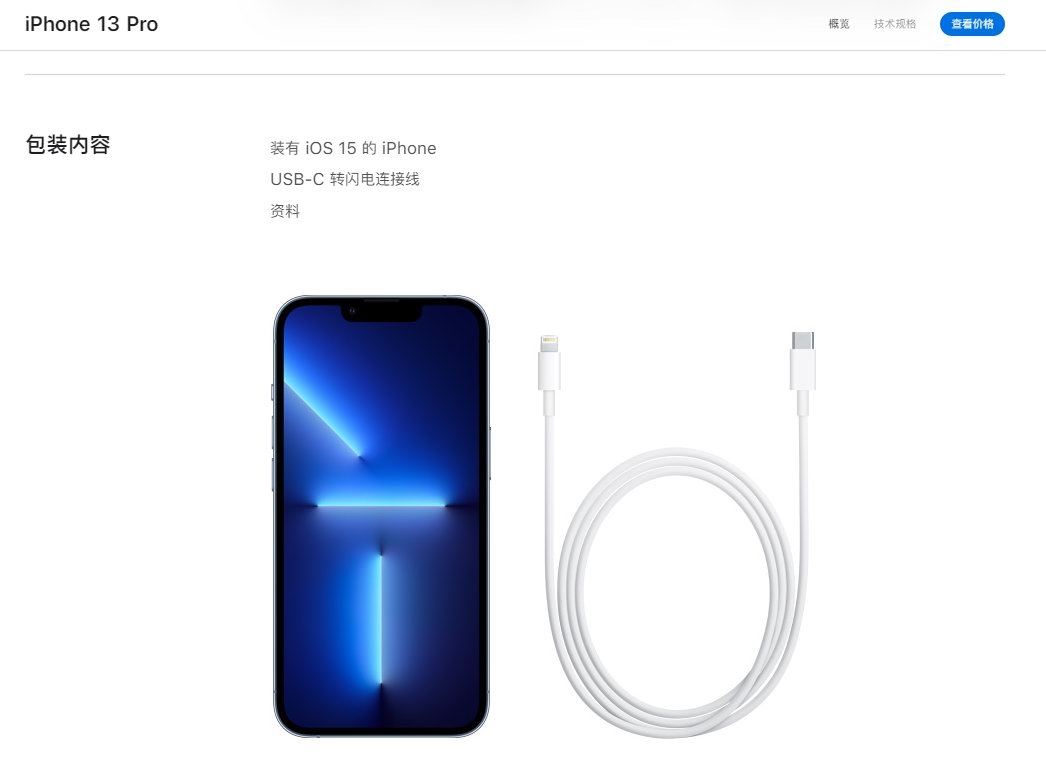The width and height of the screenshot is (1046, 780).
Task: Click the horizontal light beam on the wallpaper
Action: pos(381,505)
